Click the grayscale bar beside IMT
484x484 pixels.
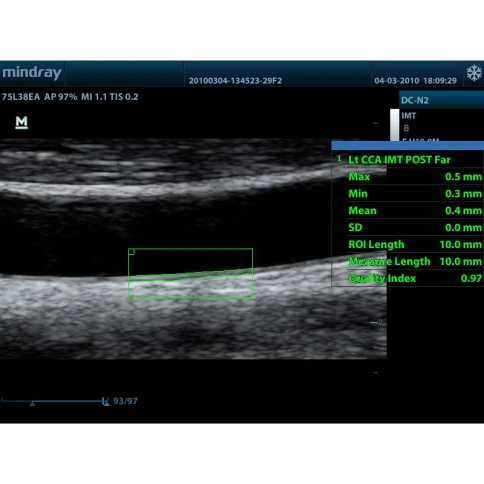395,125
